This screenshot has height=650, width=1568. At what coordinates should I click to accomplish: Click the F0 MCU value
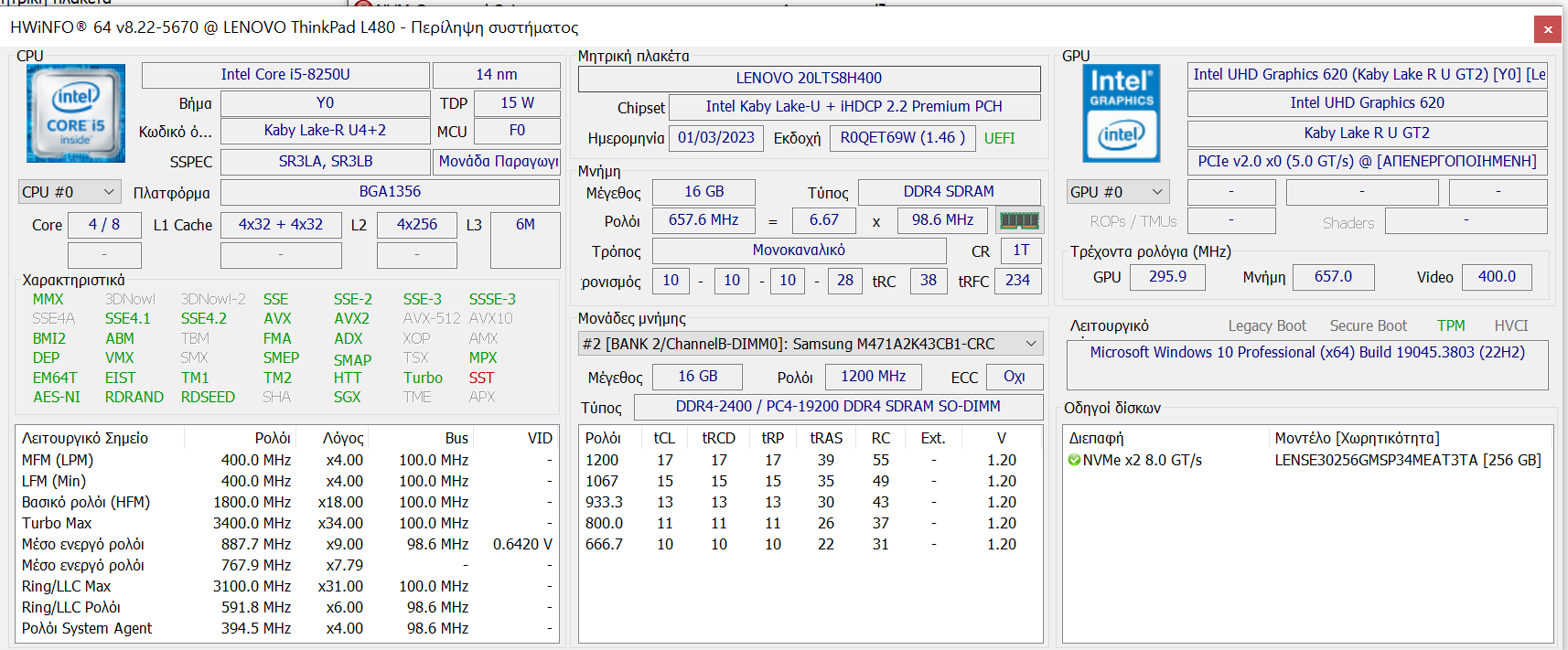click(517, 131)
